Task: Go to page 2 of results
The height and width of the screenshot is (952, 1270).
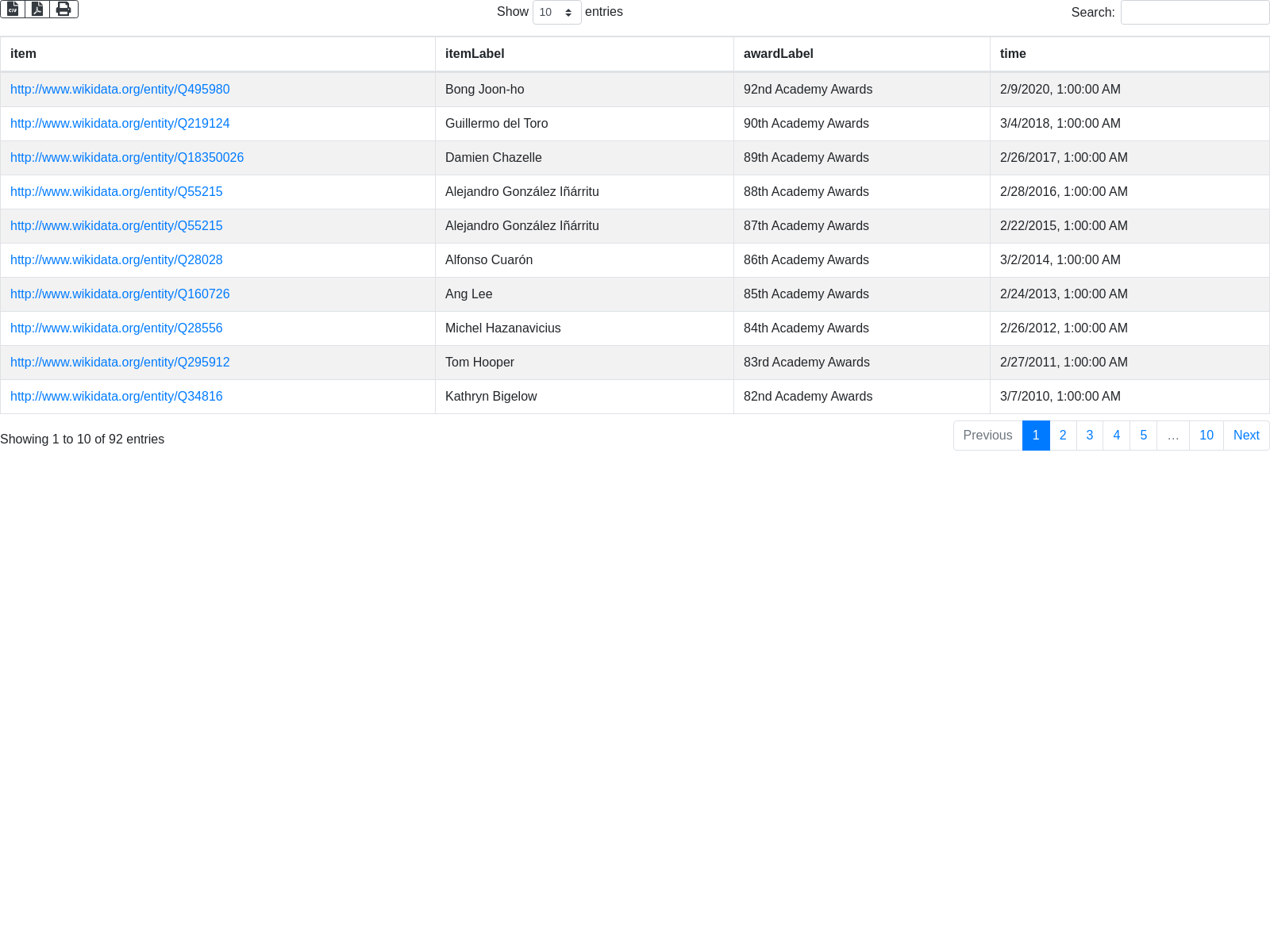Action: coord(1063,436)
